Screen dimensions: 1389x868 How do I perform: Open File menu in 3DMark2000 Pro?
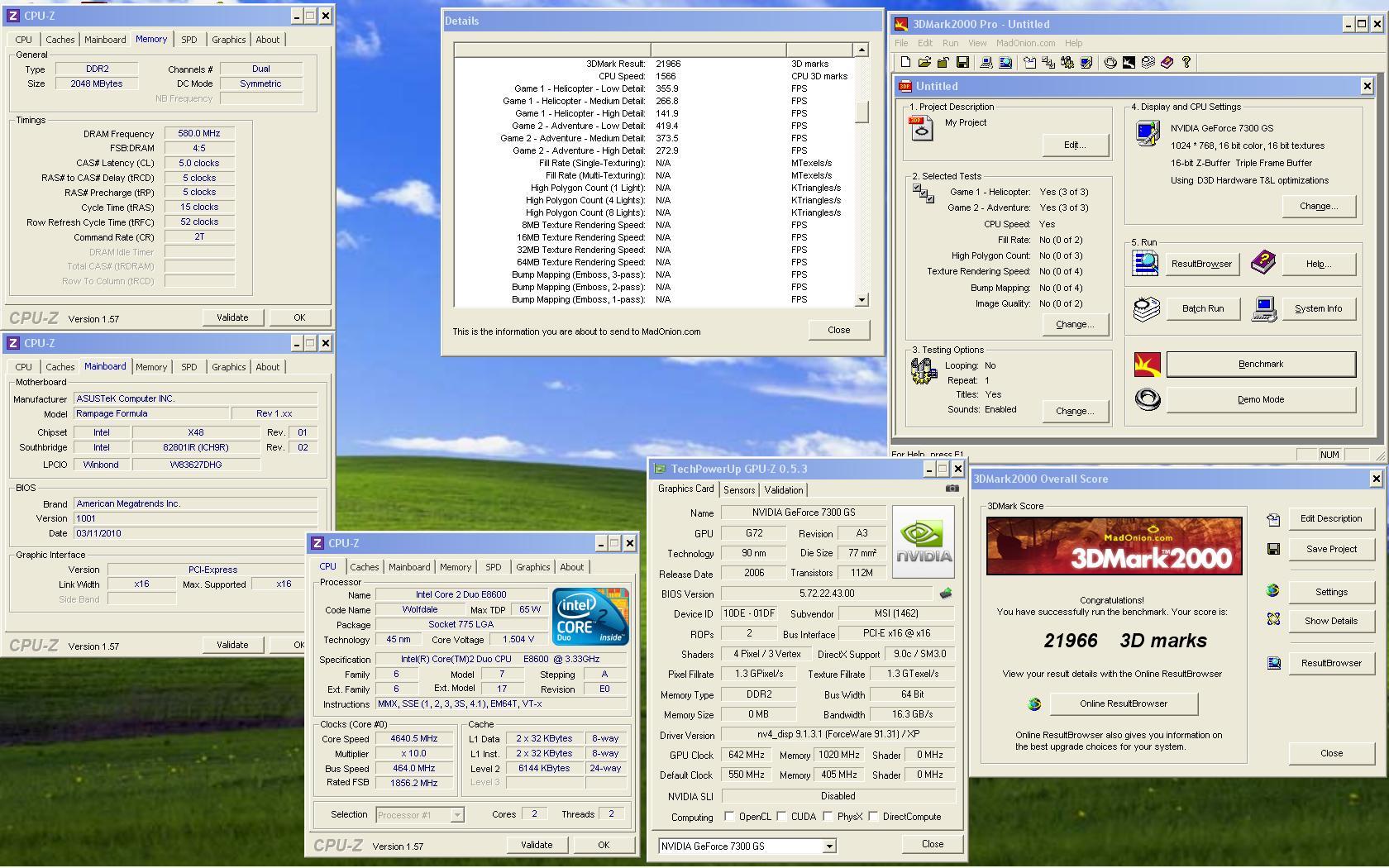(x=901, y=43)
